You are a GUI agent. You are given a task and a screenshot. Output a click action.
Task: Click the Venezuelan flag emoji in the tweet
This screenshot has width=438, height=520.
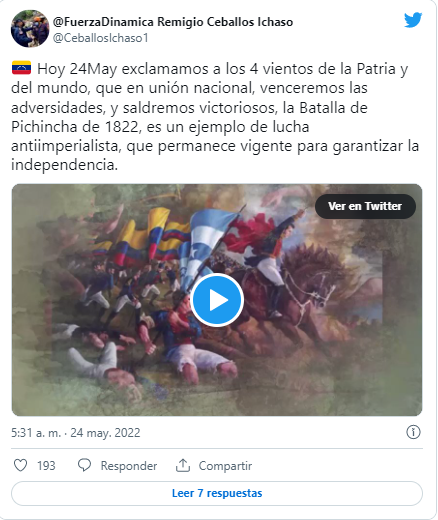click(21, 68)
